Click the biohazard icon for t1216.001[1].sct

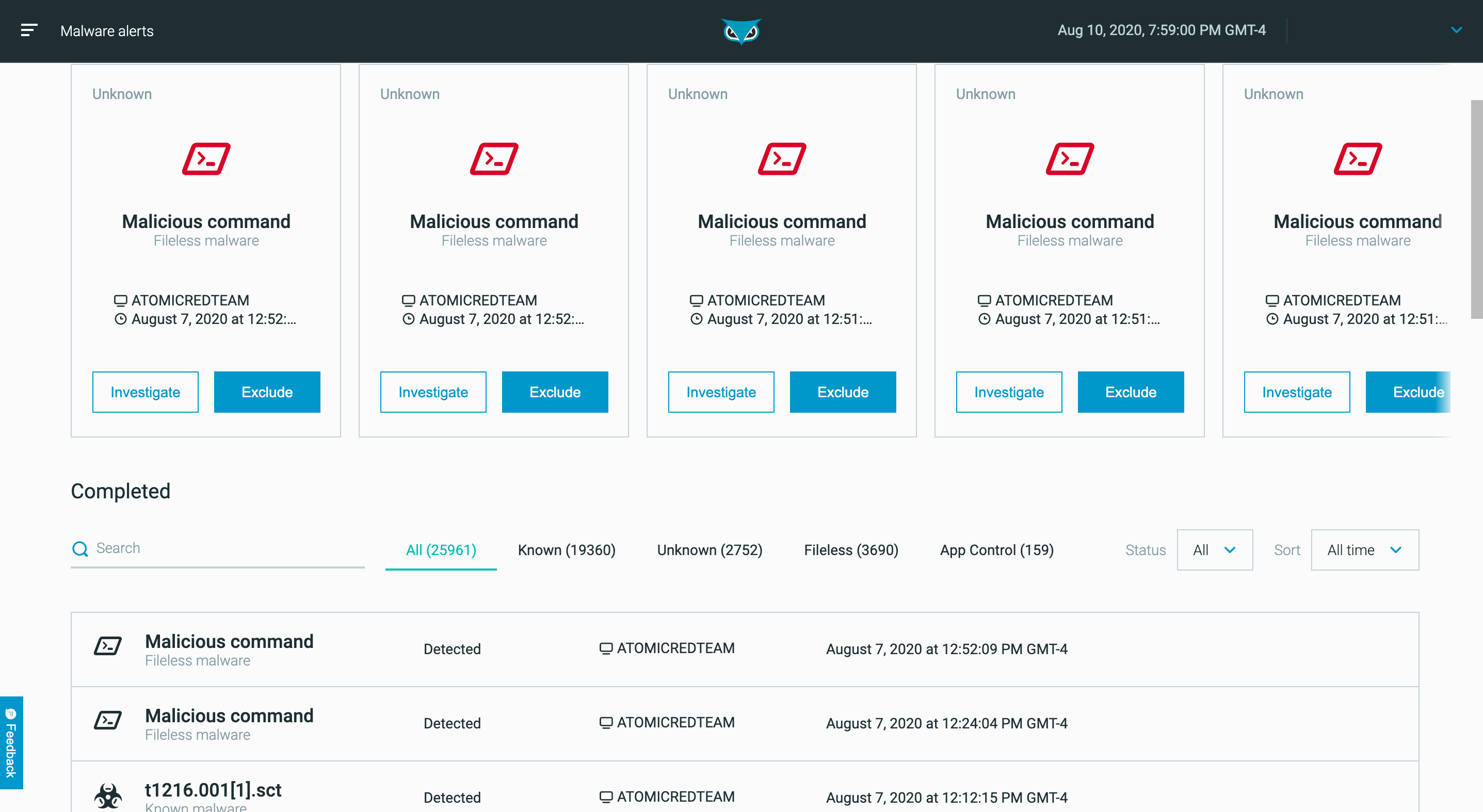click(108, 796)
